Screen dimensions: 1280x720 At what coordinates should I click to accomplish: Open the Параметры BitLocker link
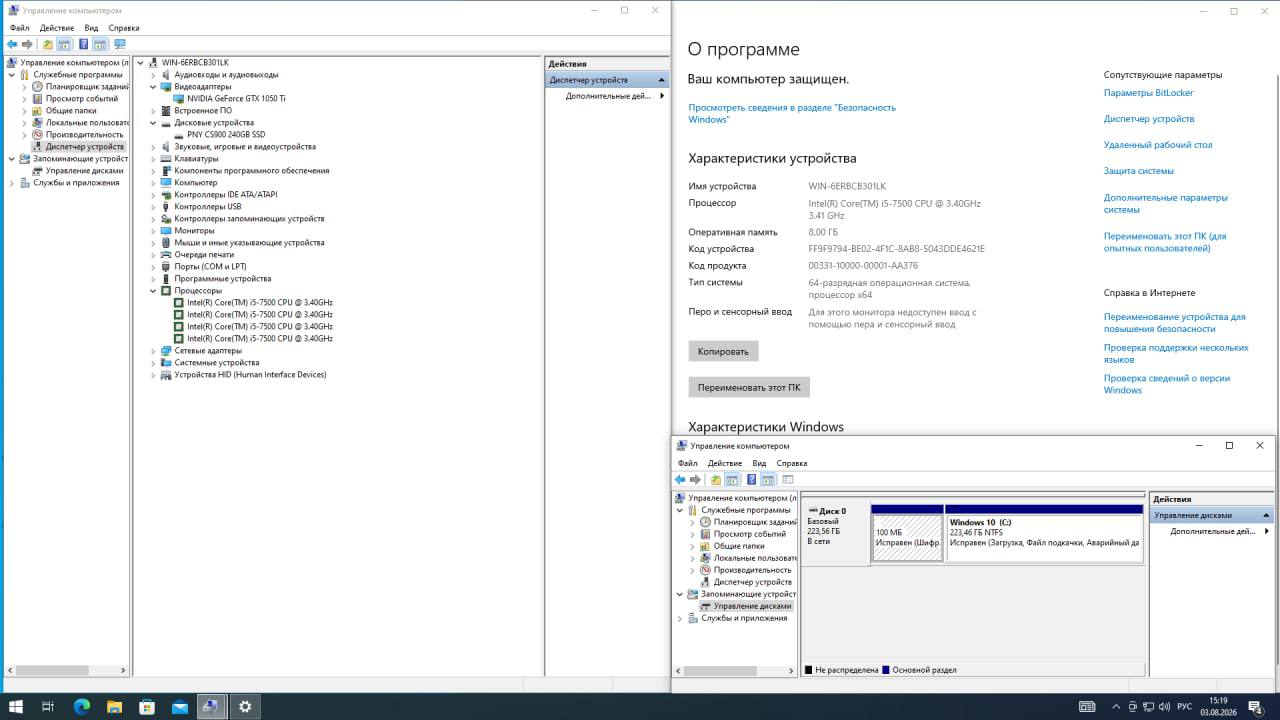coord(1148,93)
